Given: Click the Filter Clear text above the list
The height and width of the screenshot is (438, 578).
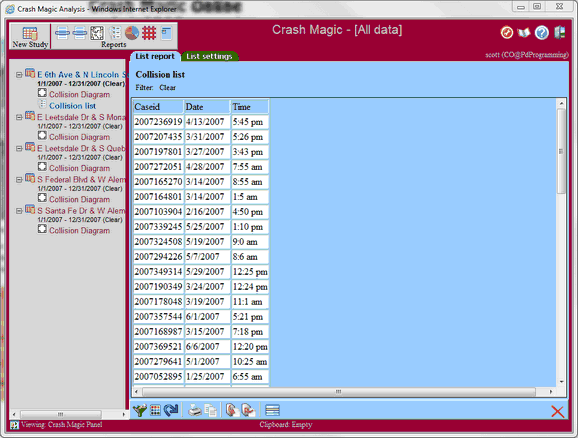Looking at the screenshot, I should coord(156,88).
